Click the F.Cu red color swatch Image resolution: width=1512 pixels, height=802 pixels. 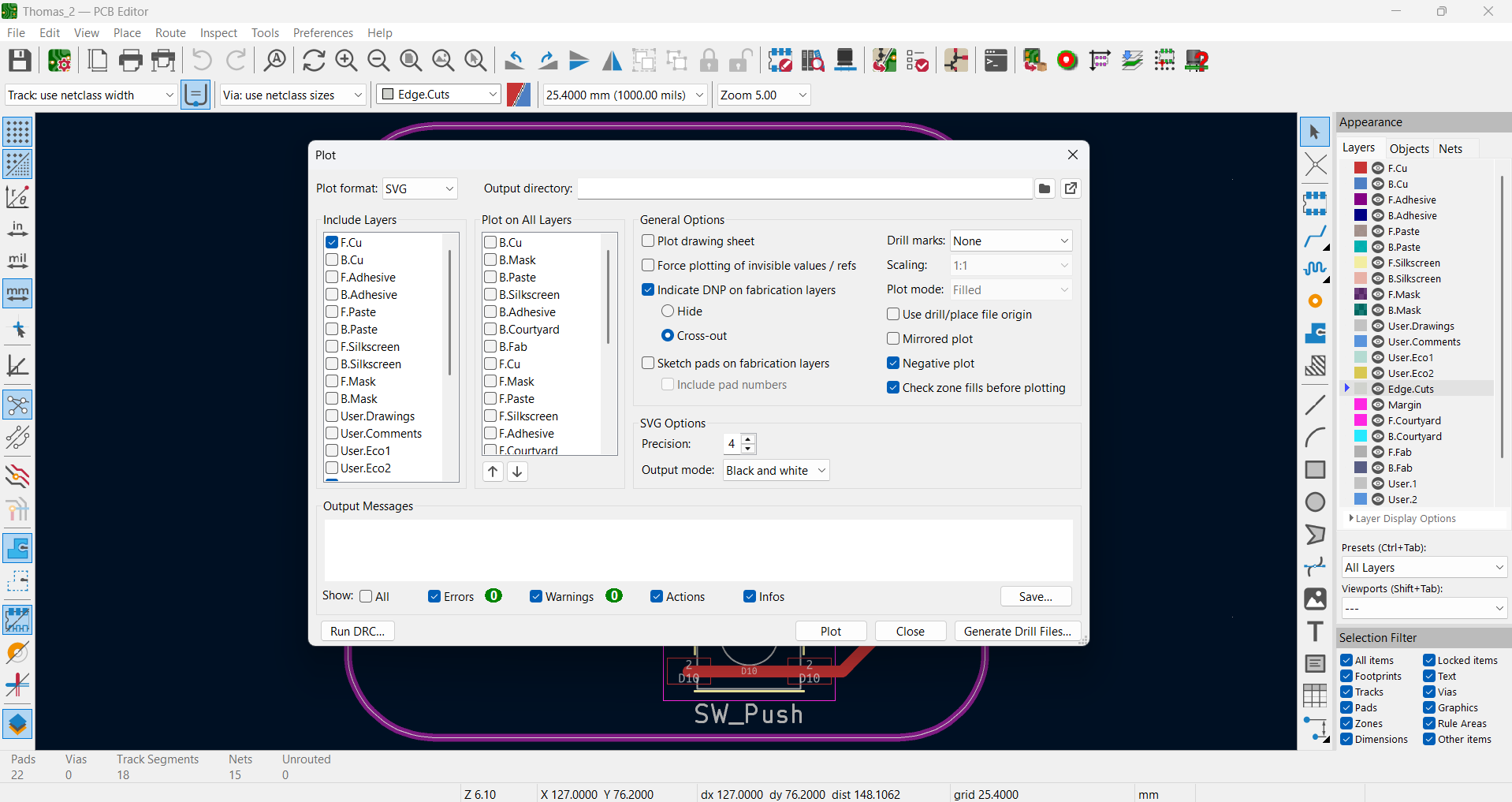click(x=1361, y=168)
